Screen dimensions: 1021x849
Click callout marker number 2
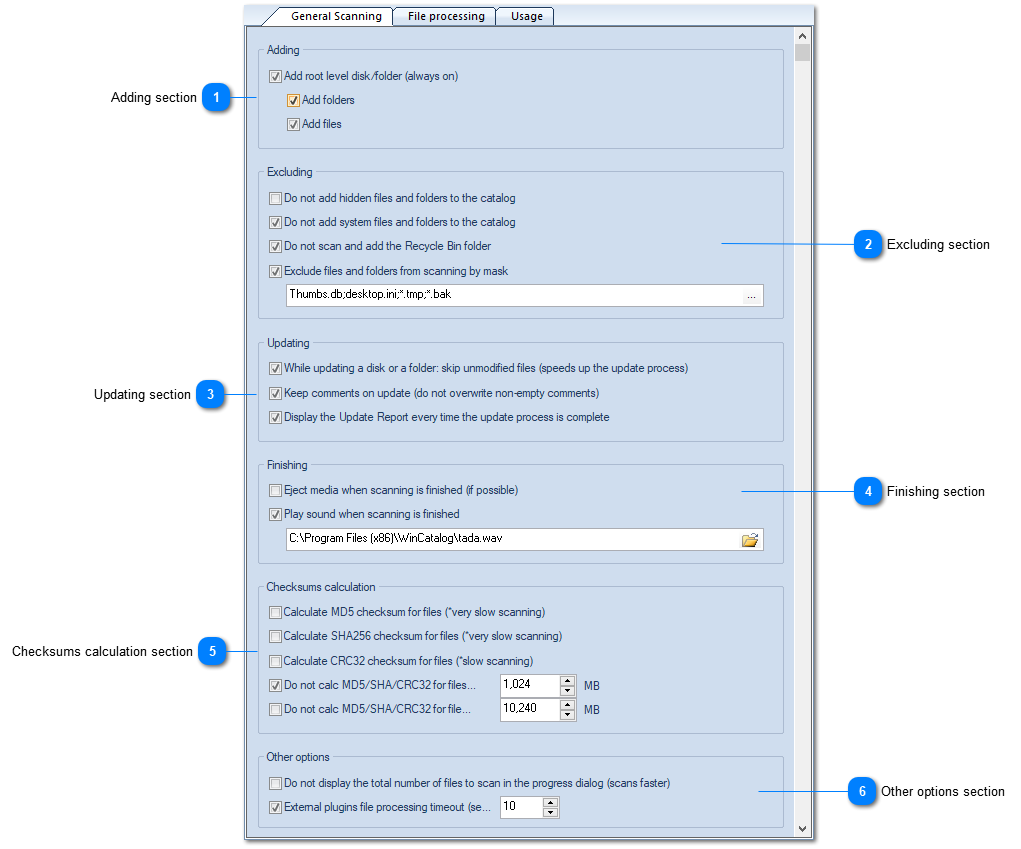pos(868,245)
